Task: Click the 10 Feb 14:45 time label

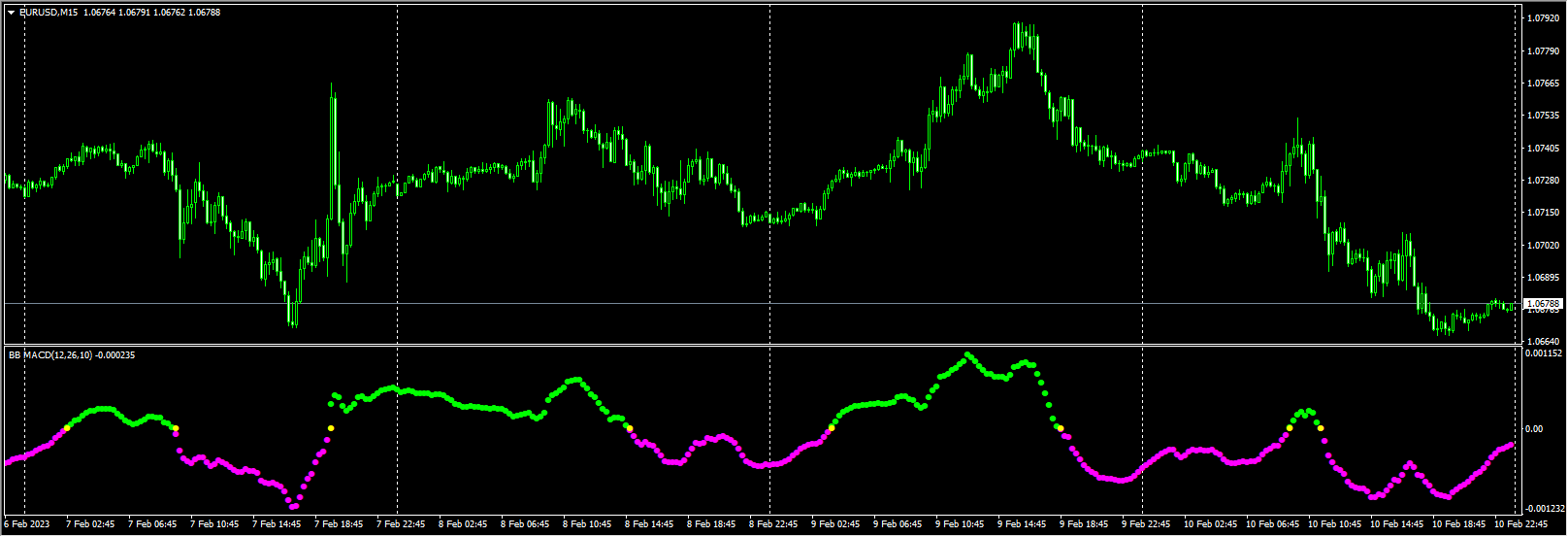Action: (1395, 524)
